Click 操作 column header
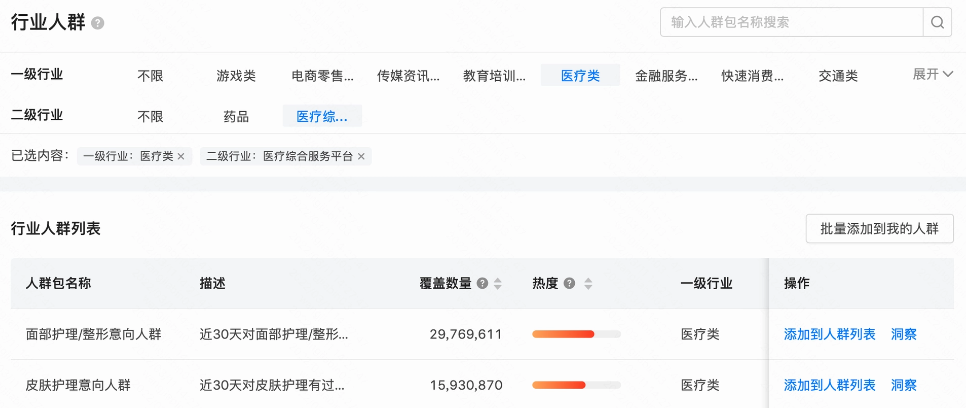Screen dimensions: 966x408 tap(797, 284)
